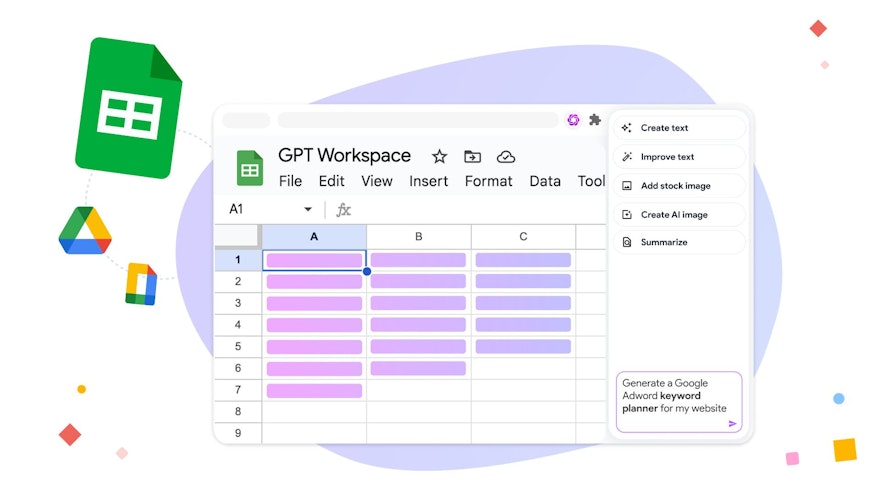The height and width of the screenshot is (495, 880).
Task: Click the Google Docs colorful icon
Action: (141, 284)
